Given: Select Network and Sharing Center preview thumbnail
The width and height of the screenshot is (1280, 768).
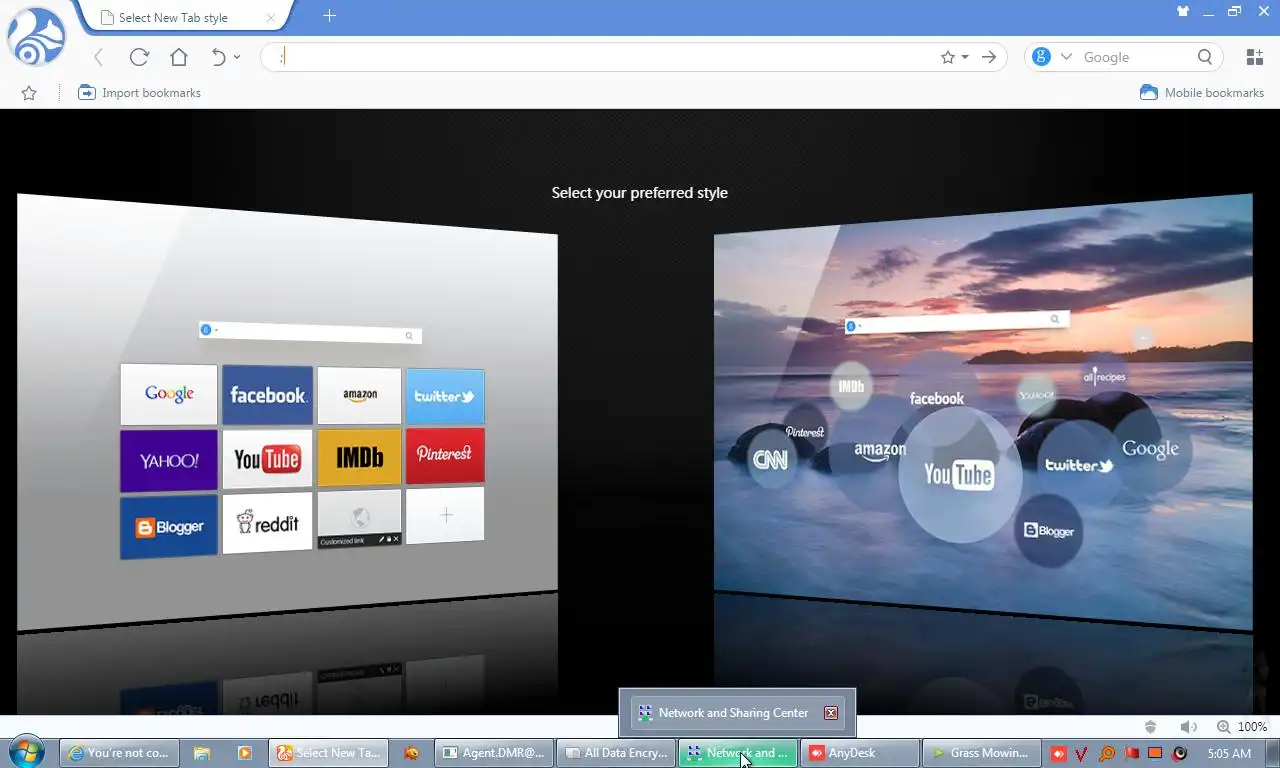Looking at the screenshot, I should click(737, 713).
